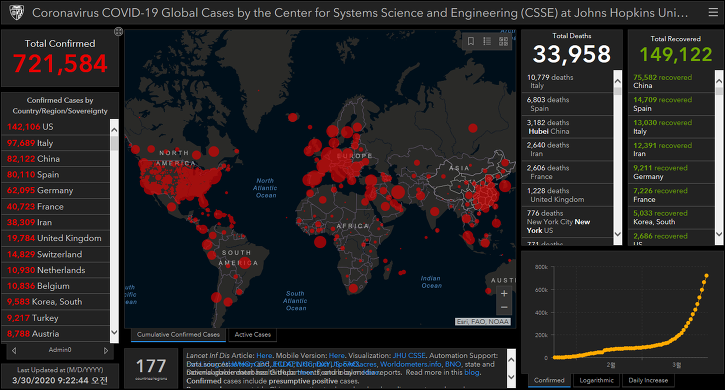The image size is (725, 390).
Task: Open the Worldometers.info link
Action: [x=411, y=364]
